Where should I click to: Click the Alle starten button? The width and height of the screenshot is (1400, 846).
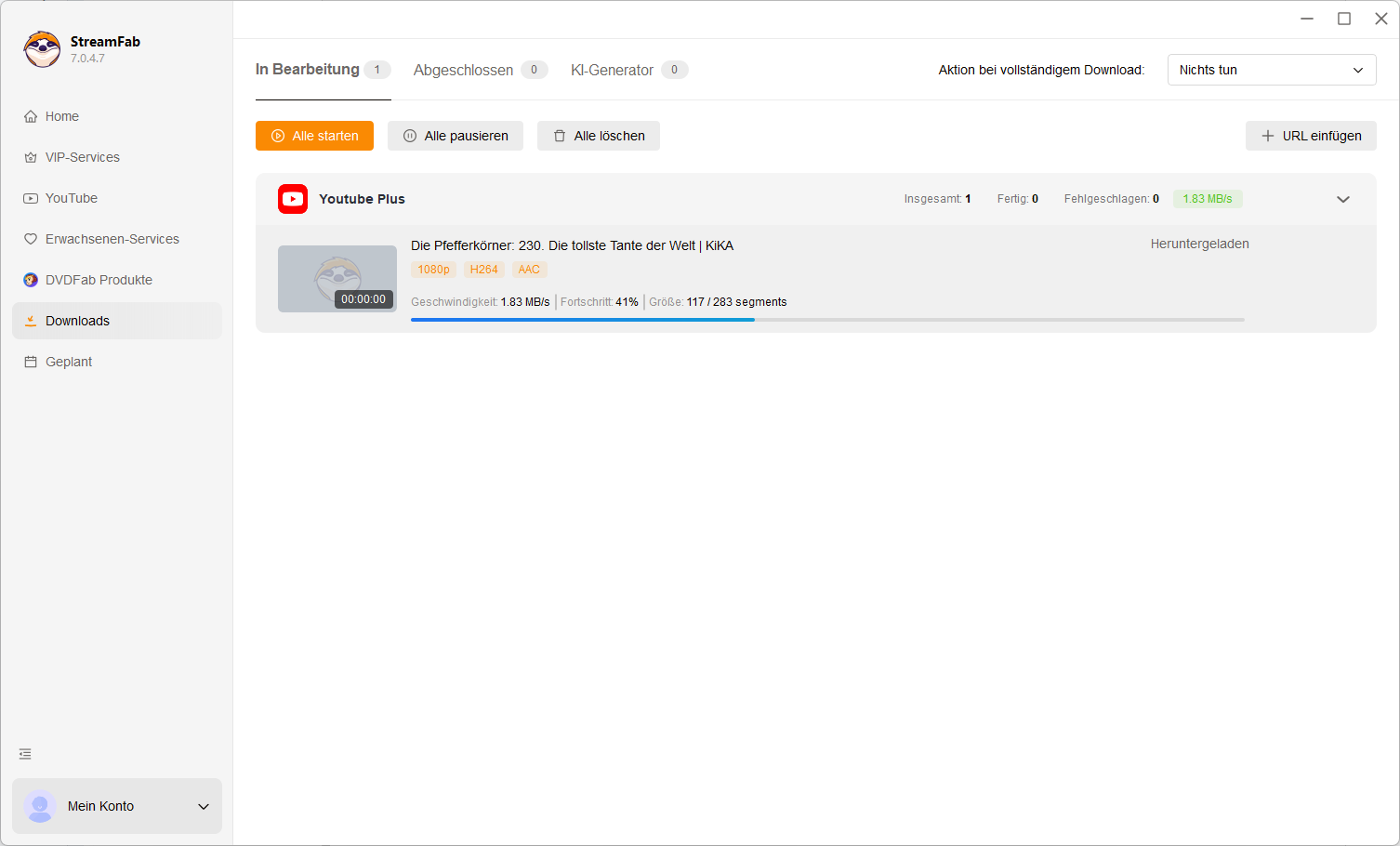[314, 136]
